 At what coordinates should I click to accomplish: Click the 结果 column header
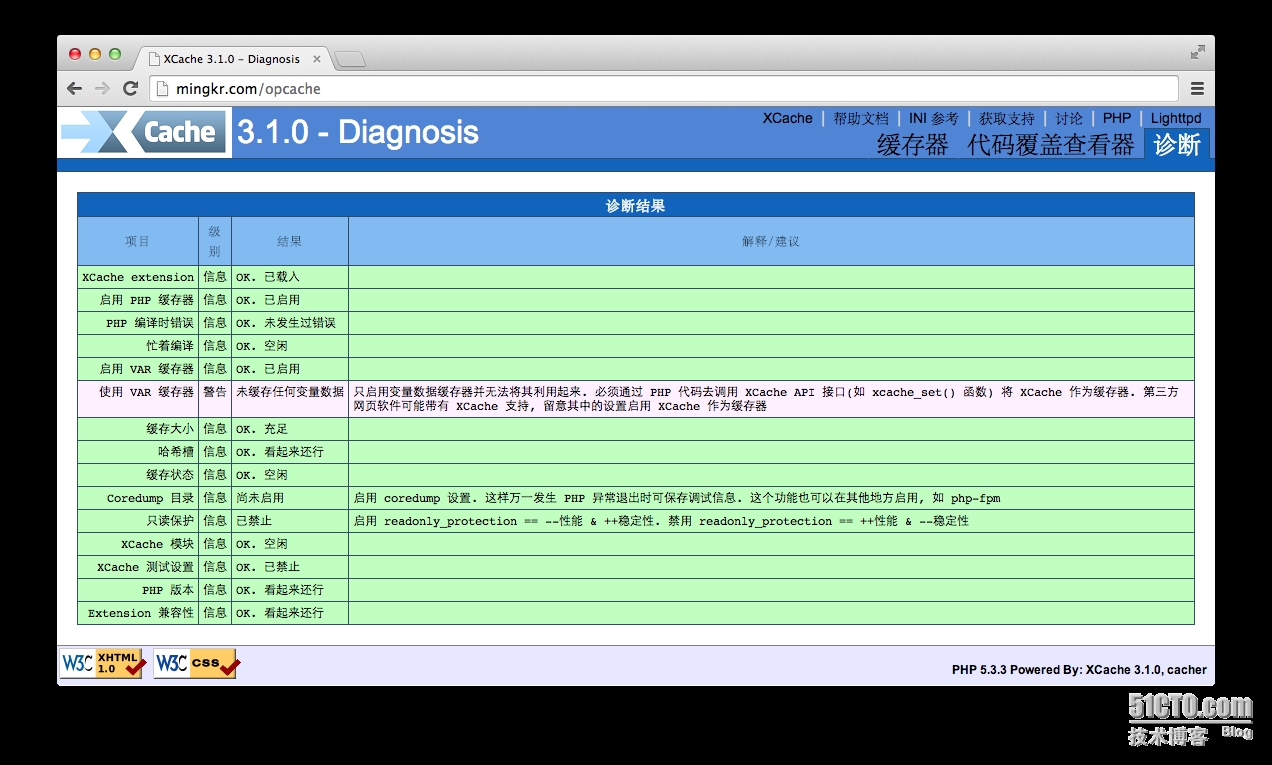pyautogui.click(x=289, y=241)
